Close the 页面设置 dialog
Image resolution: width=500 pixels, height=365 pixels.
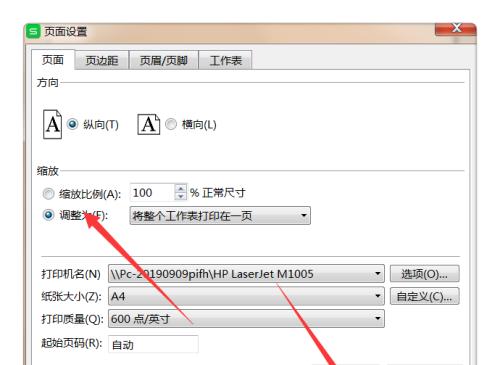point(456,29)
